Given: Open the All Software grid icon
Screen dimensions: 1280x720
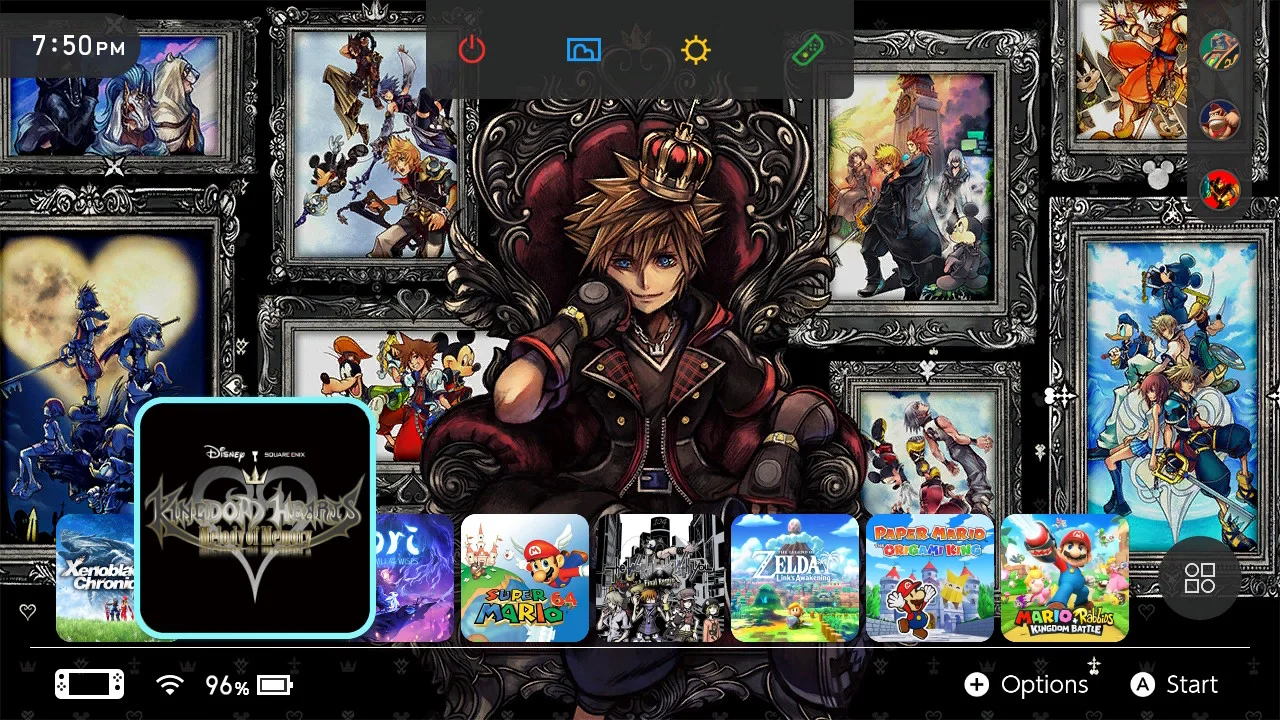Looking at the screenshot, I should click(1200, 578).
